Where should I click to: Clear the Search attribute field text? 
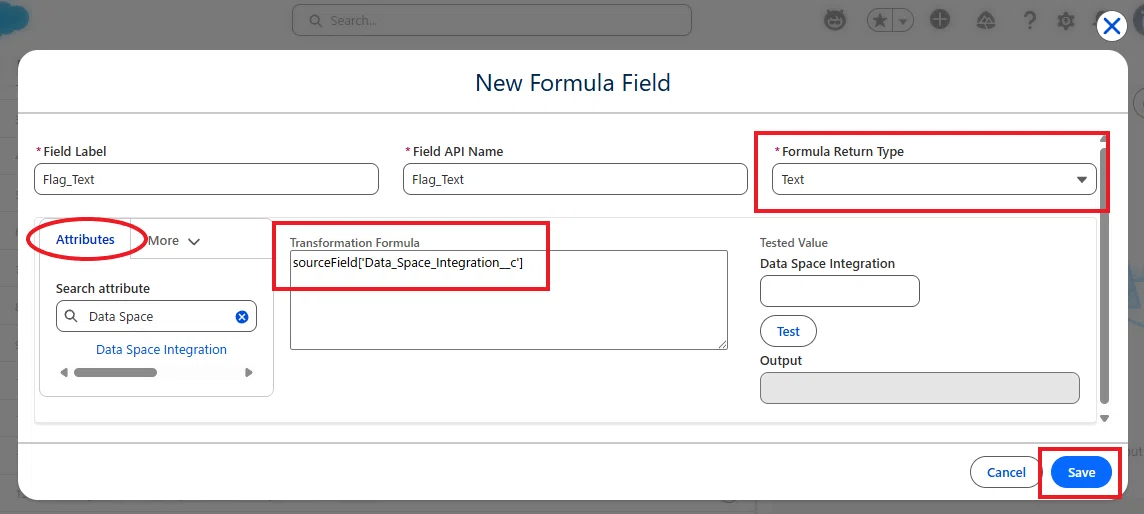point(242,316)
